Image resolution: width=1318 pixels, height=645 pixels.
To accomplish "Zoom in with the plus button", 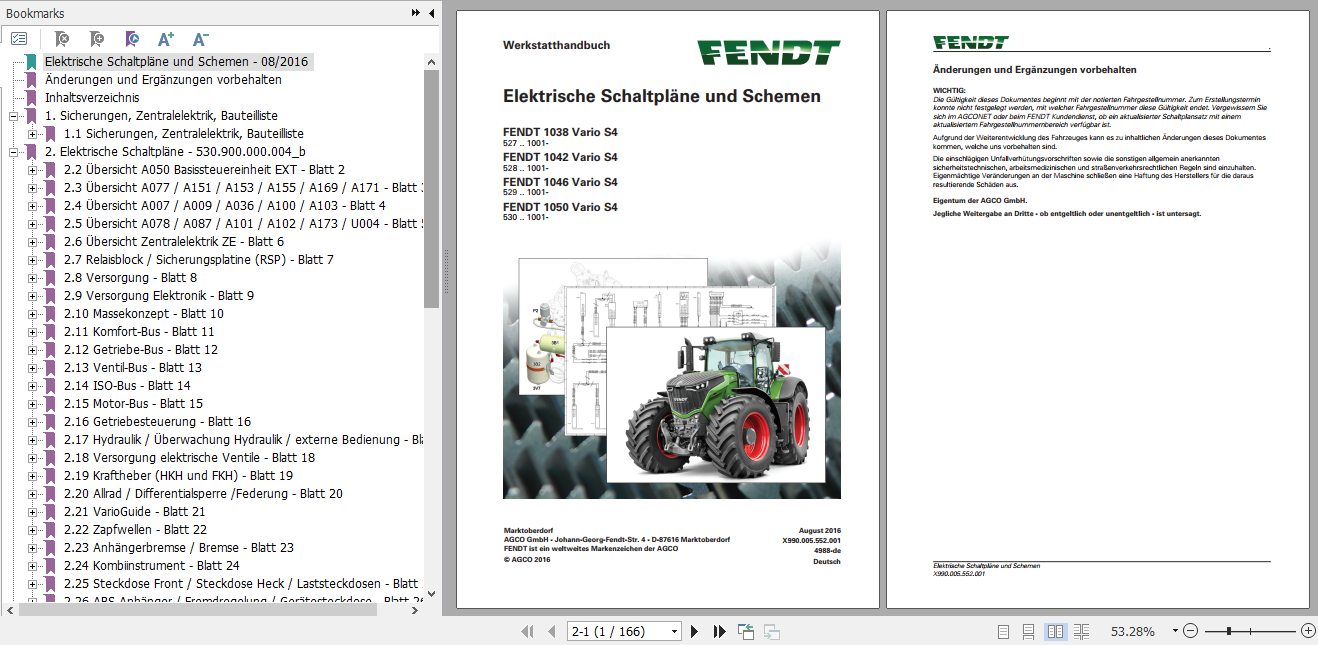I will [1308, 631].
